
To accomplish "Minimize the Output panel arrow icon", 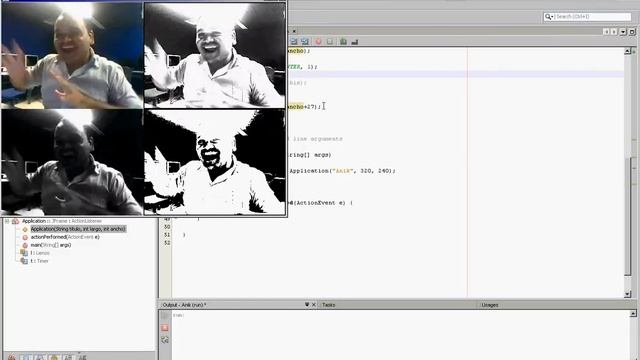I will pos(307,304).
